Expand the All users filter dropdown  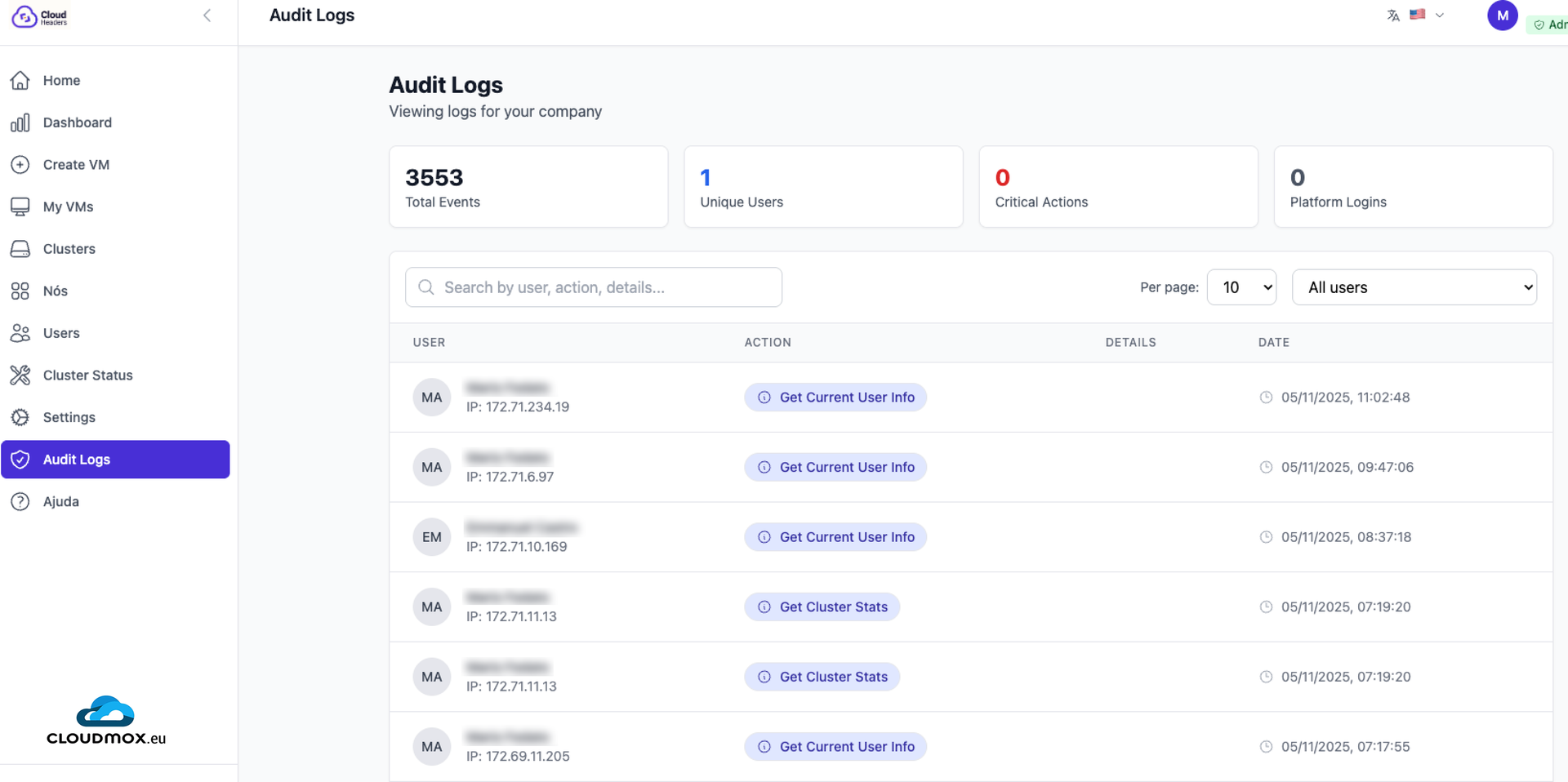point(1414,287)
